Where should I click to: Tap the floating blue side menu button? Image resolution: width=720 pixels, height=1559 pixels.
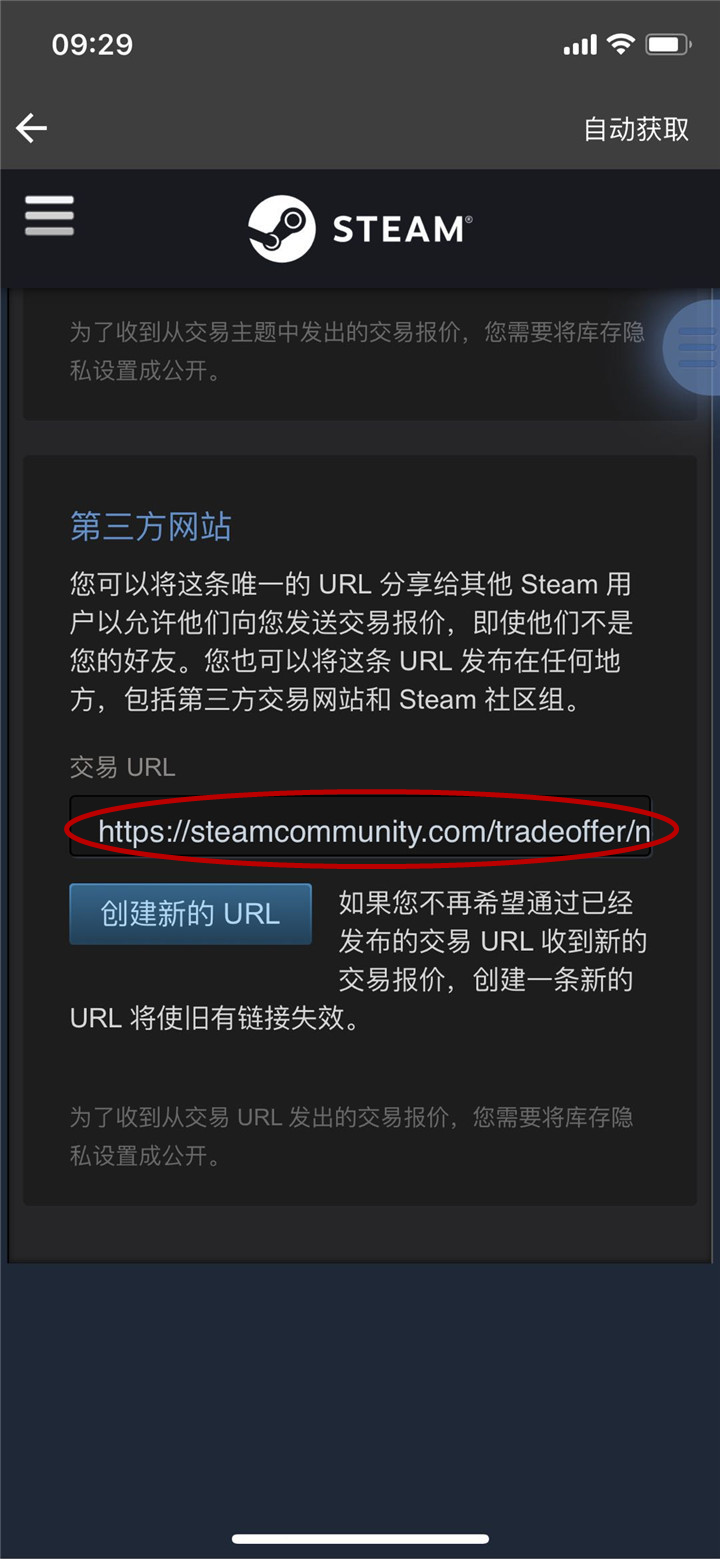(693, 346)
